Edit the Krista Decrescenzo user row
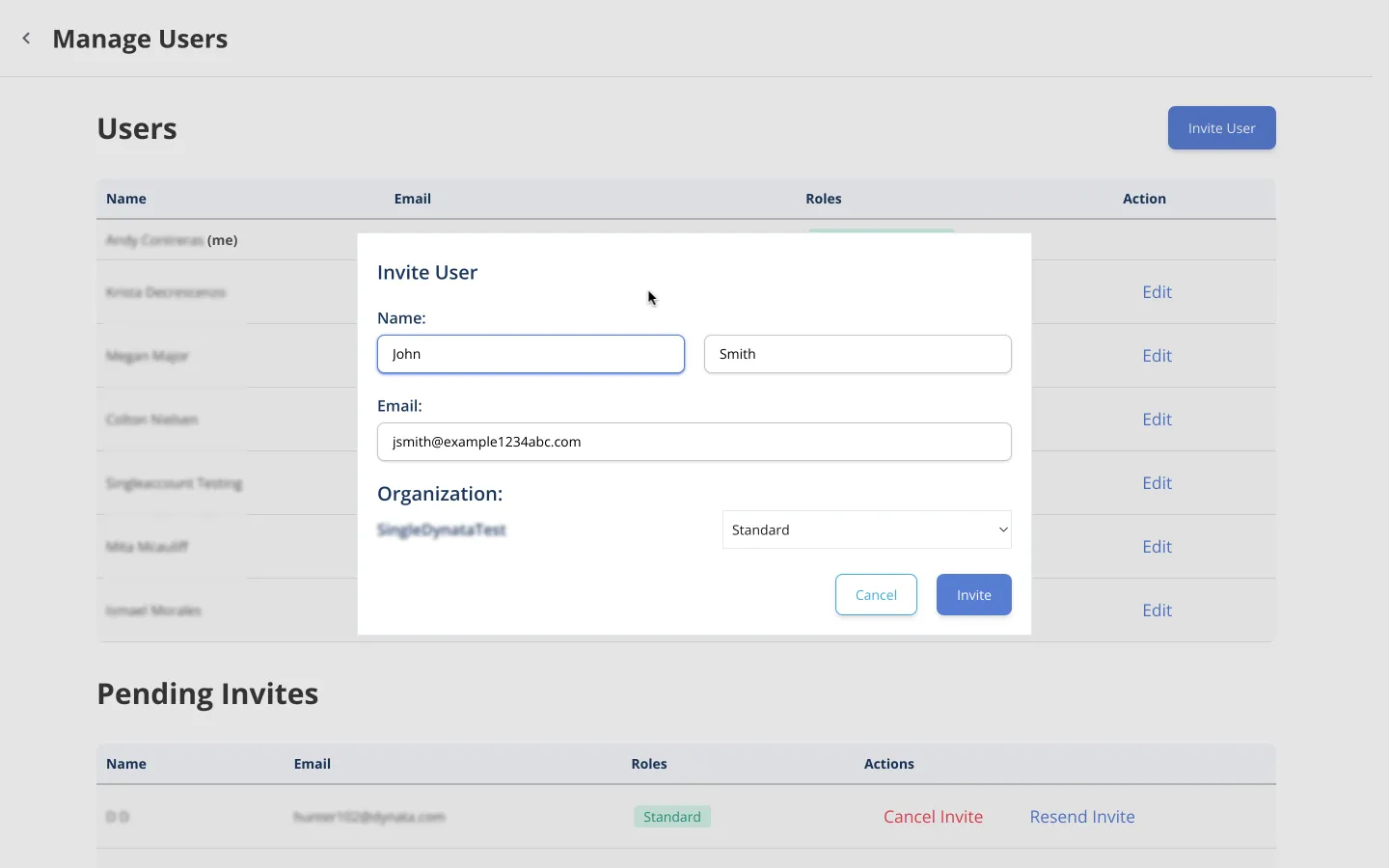Viewport: 1389px width, 868px height. pos(1157,292)
